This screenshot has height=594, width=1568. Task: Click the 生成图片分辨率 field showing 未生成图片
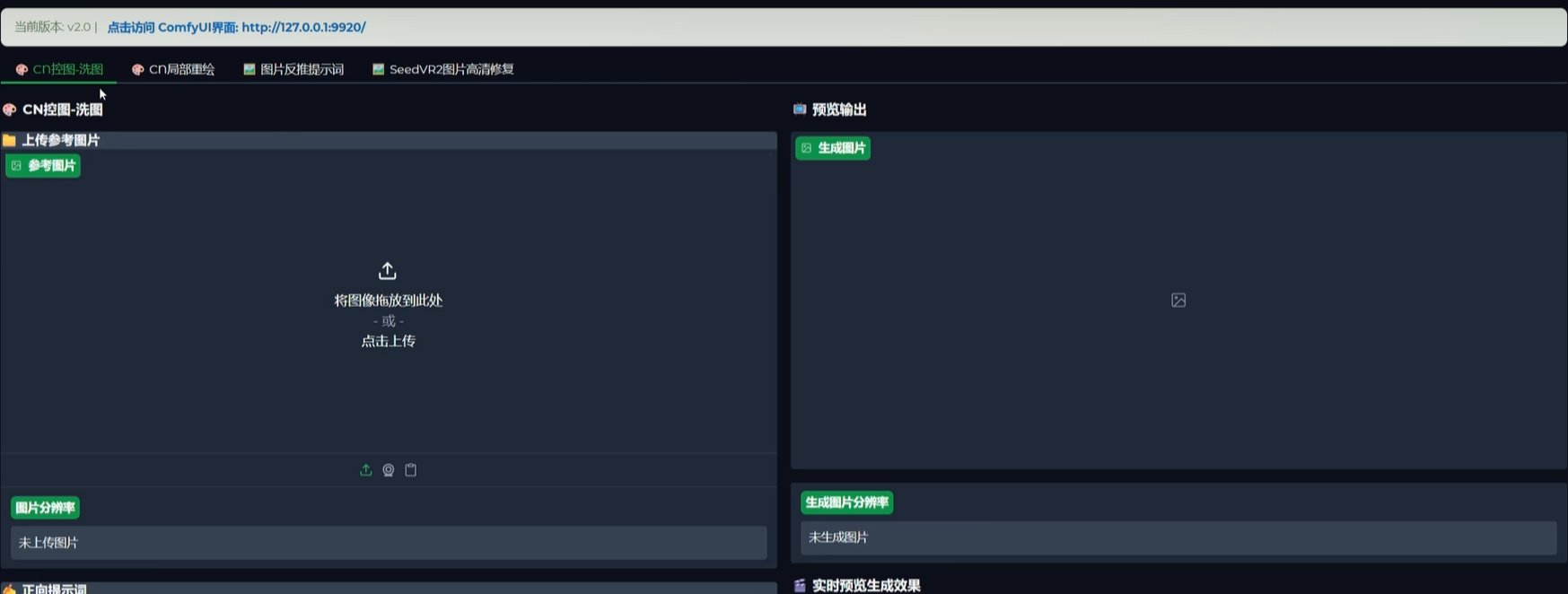coord(1178,537)
